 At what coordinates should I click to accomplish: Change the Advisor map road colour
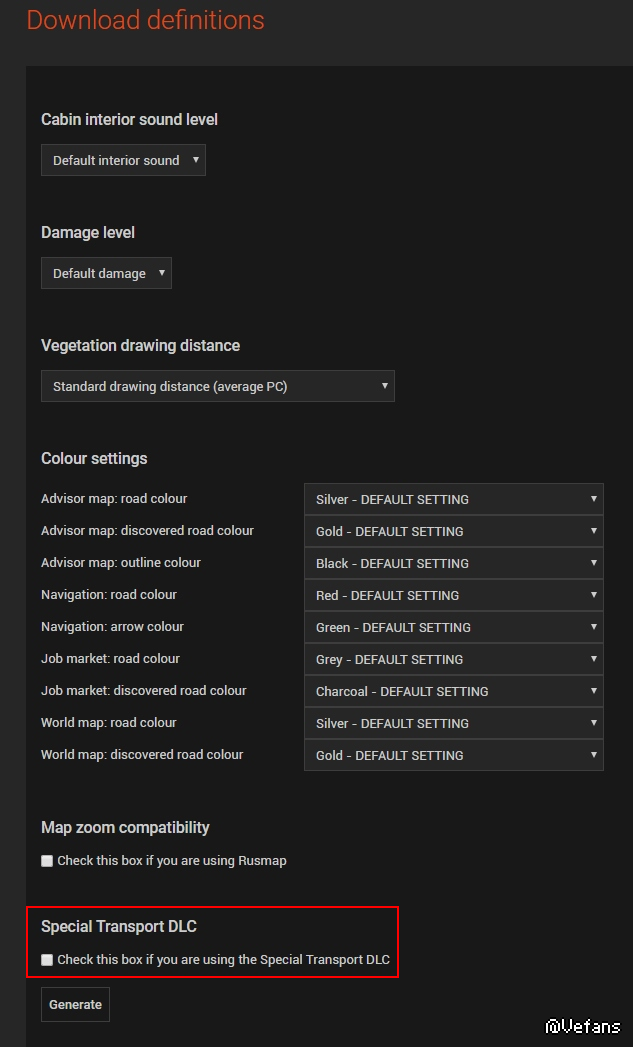pos(453,499)
